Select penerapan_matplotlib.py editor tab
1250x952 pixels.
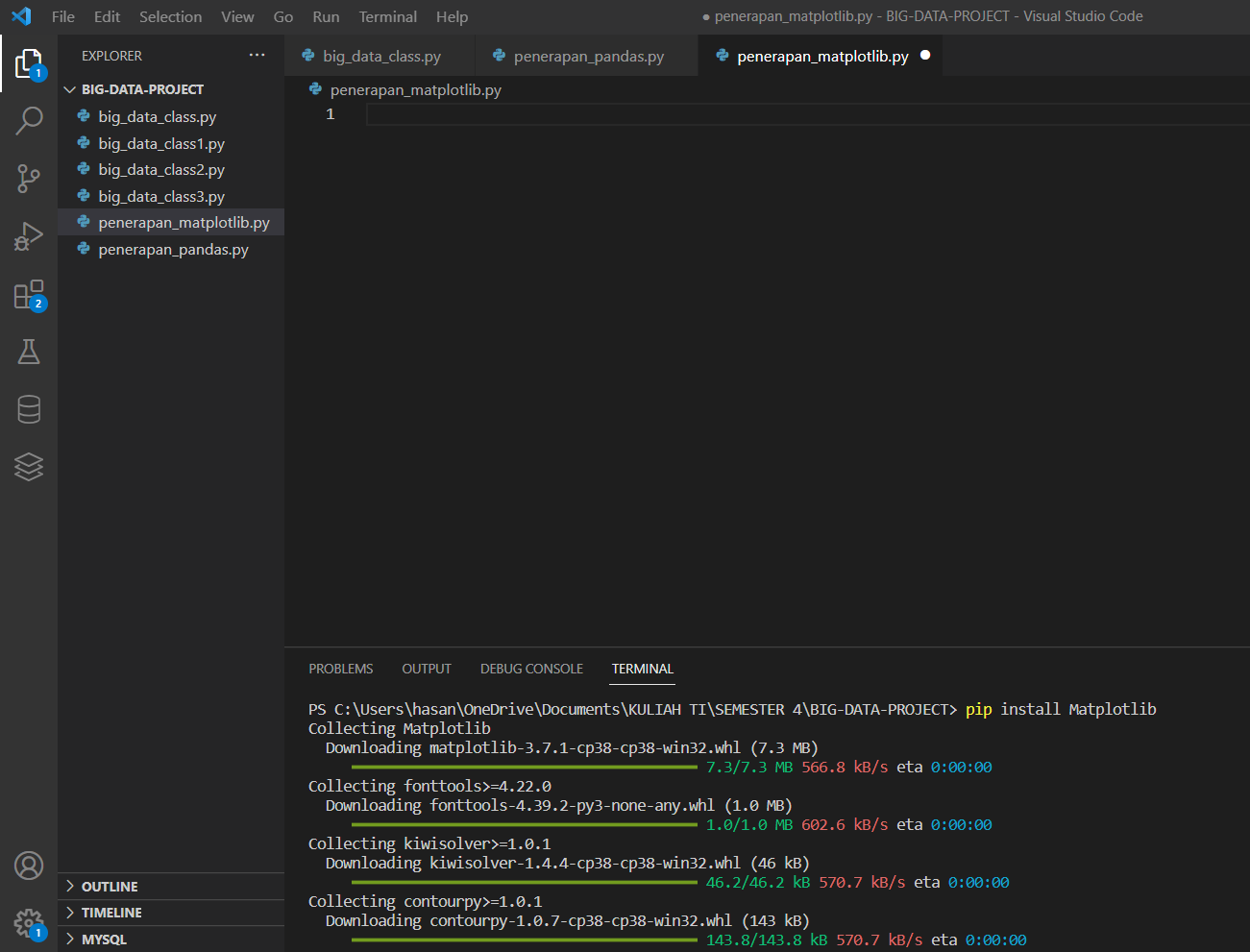(x=821, y=56)
